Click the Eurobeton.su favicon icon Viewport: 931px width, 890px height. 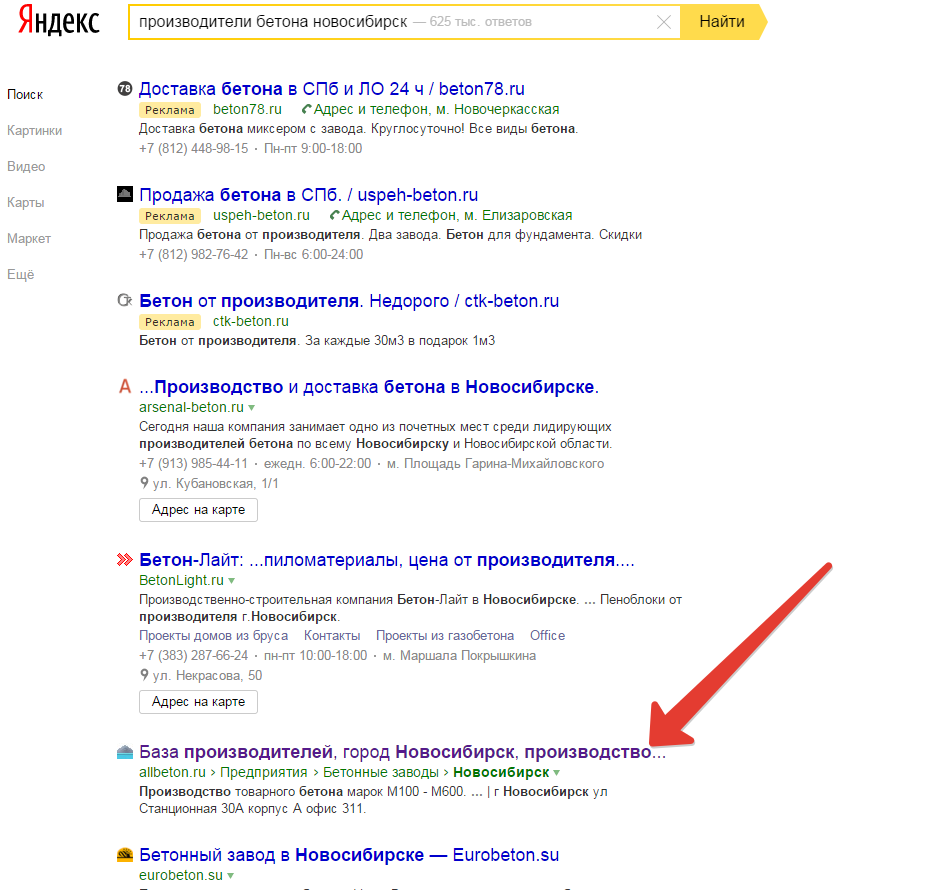[x=125, y=854]
